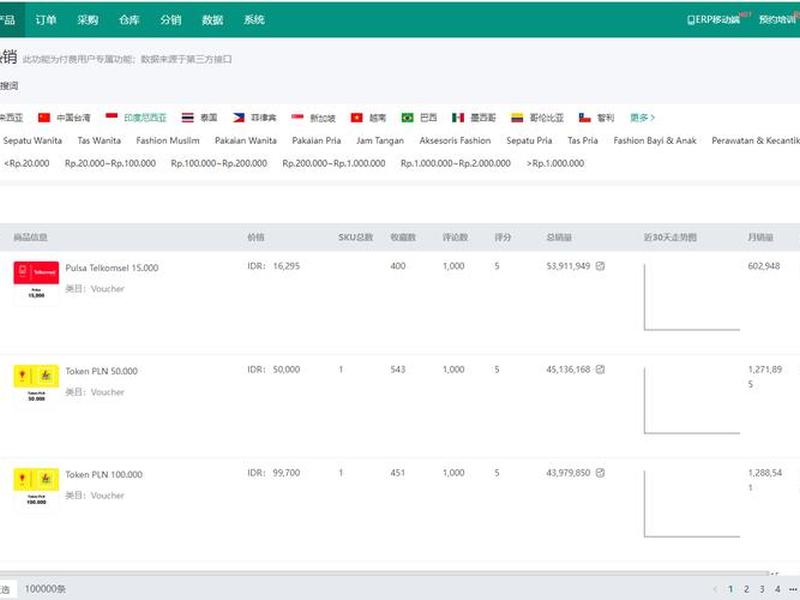Click the 评论数 column header

click(x=455, y=237)
